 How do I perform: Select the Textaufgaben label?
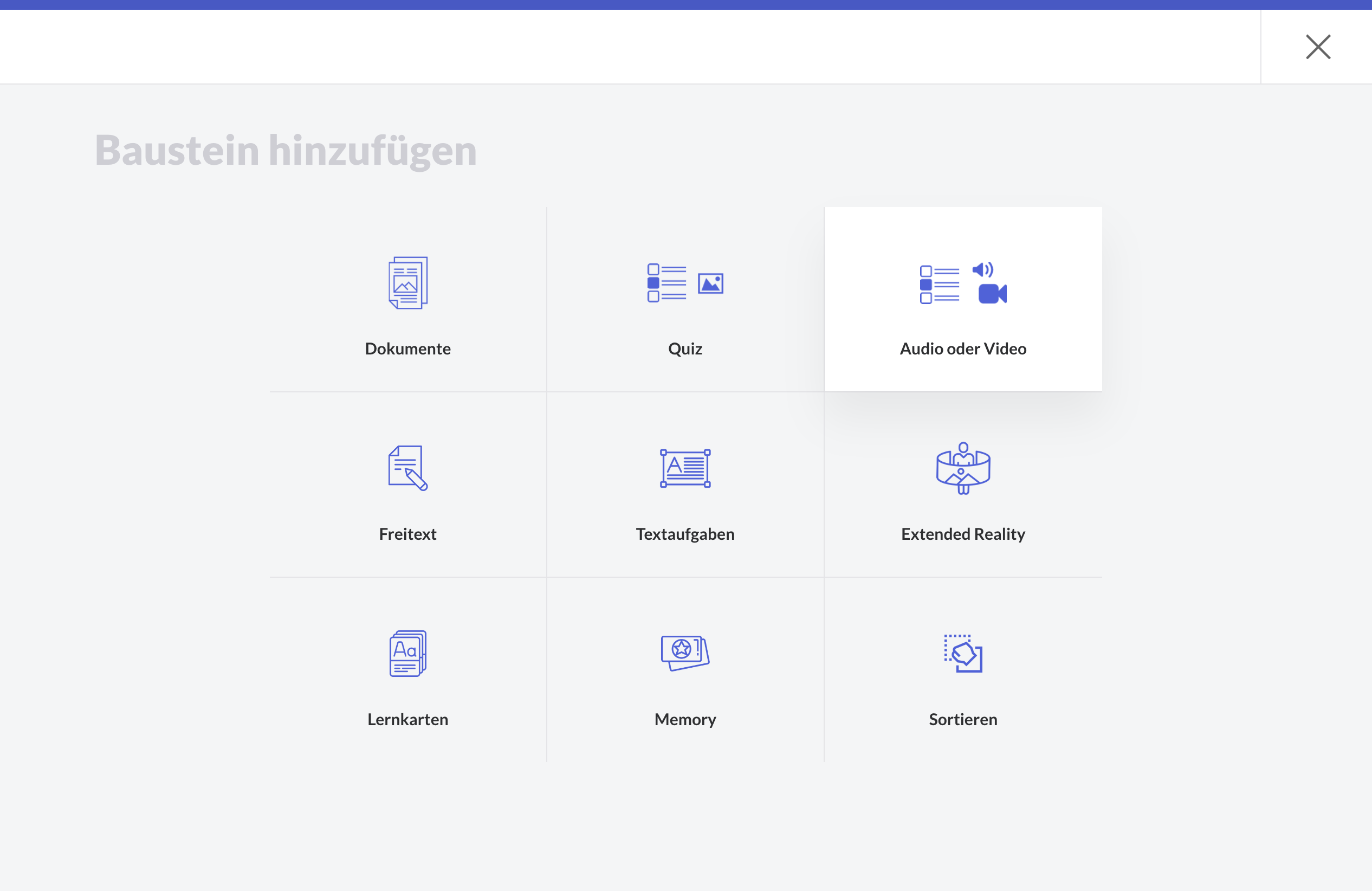tap(685, 533)
